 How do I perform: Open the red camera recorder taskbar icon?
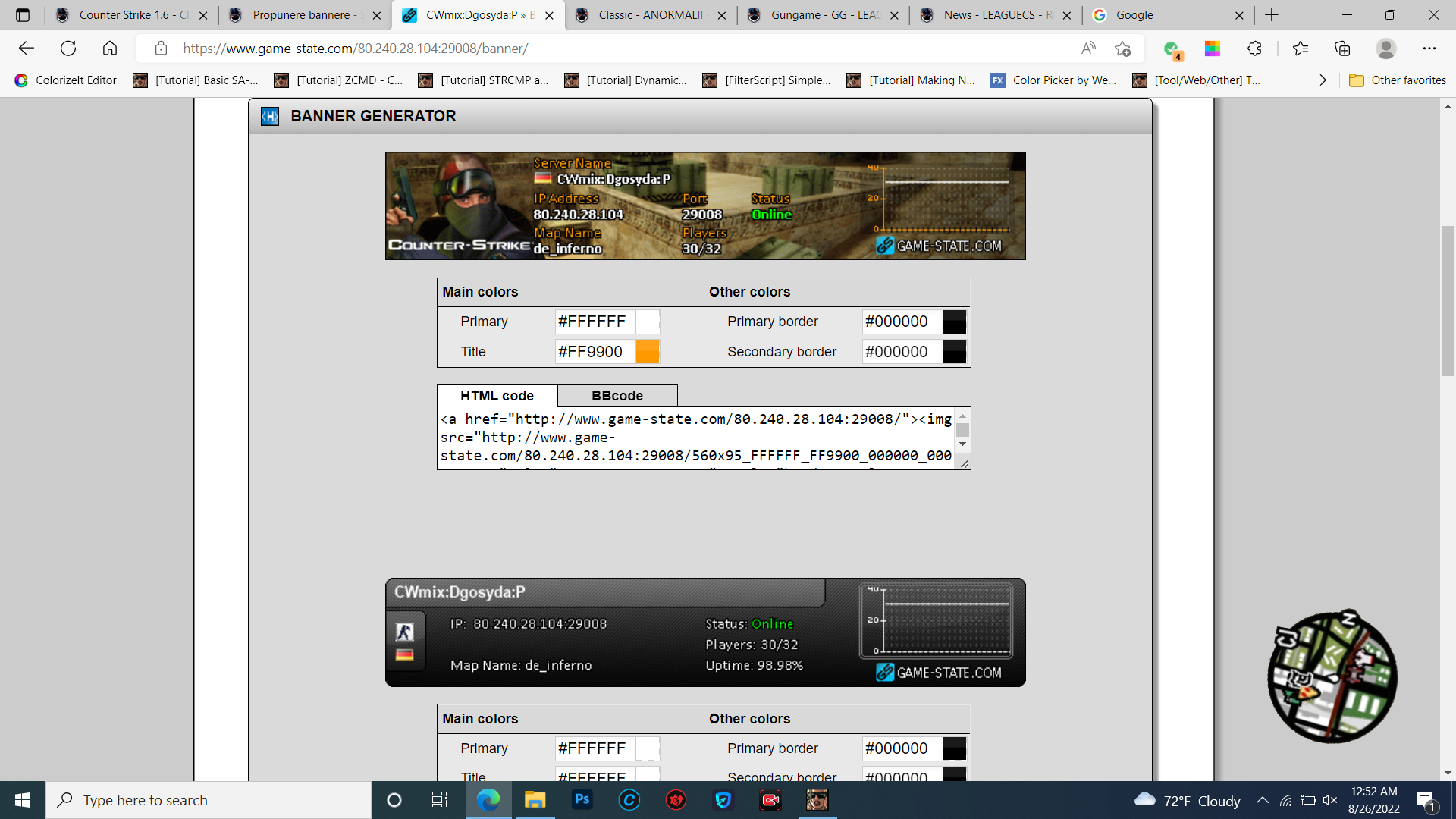[770, 800]
